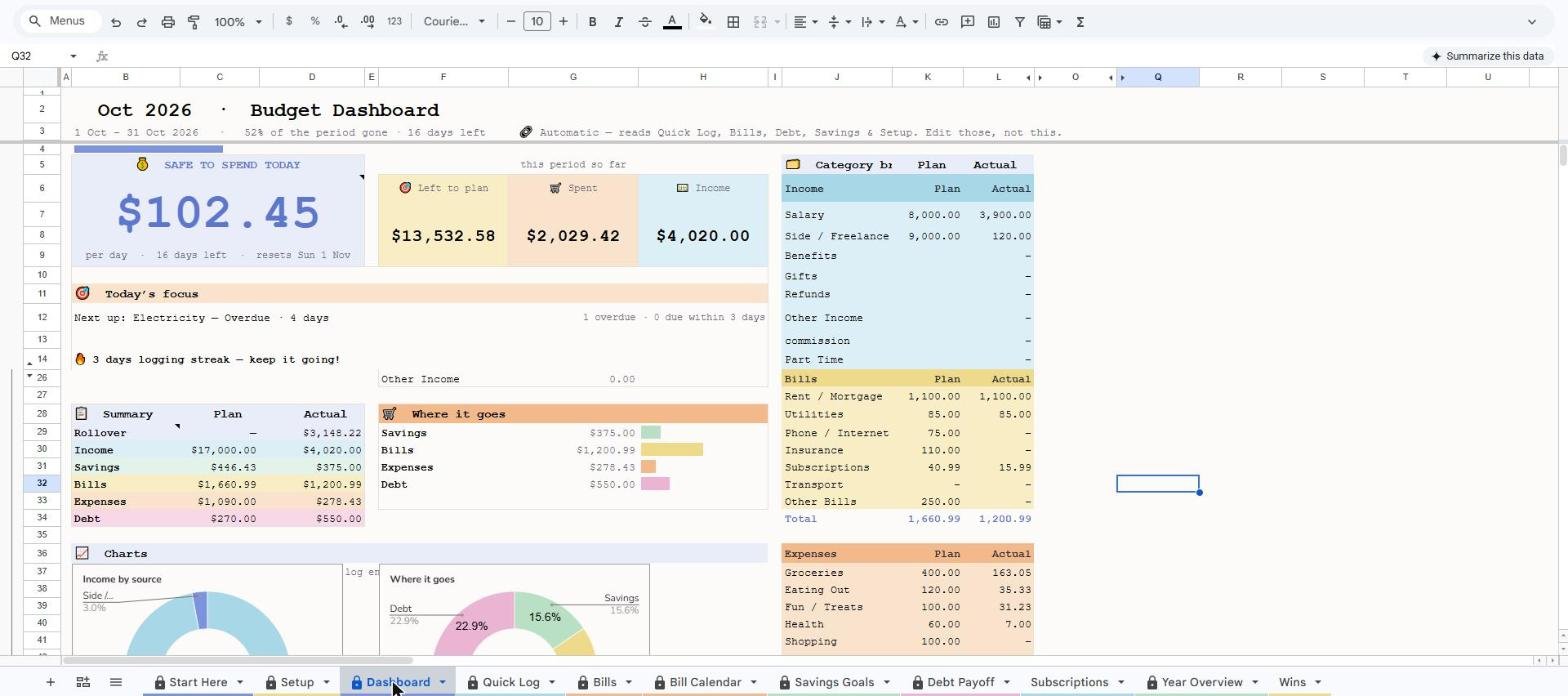The image size is (1568, 696).
Task: Toggle strikethrough formatting
Action: click(645, 22)
